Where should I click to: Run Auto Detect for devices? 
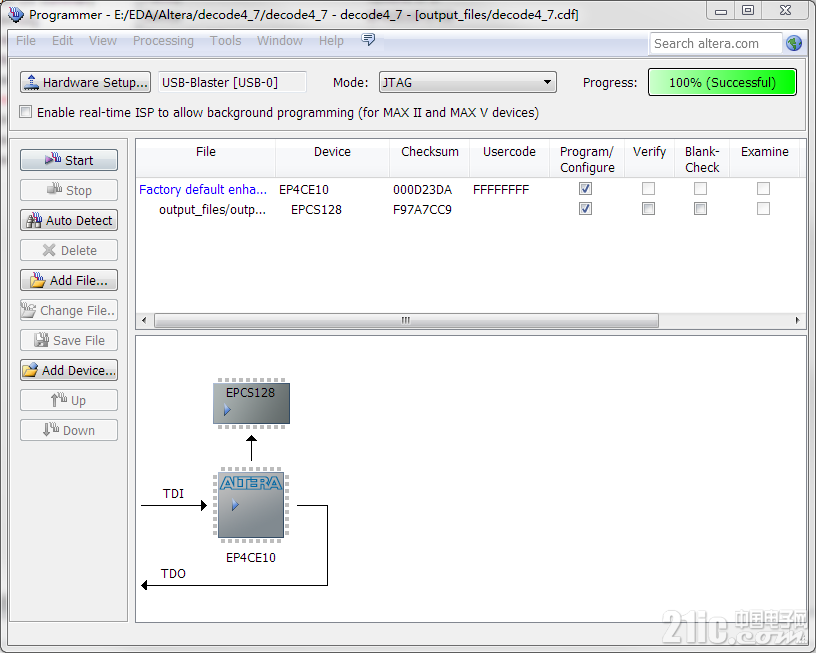[x=69, y=220]
